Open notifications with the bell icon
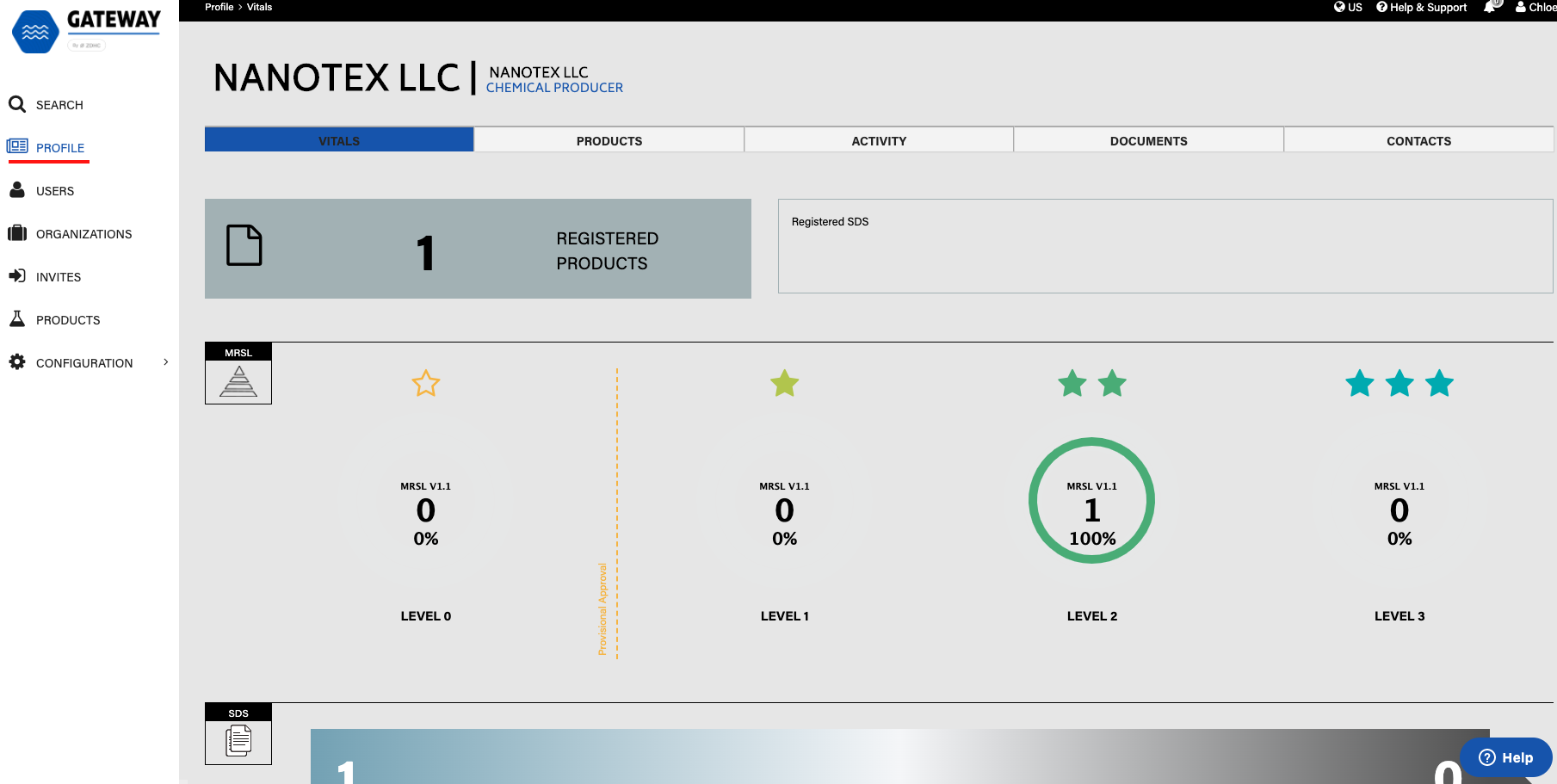 click(1490, 7)
